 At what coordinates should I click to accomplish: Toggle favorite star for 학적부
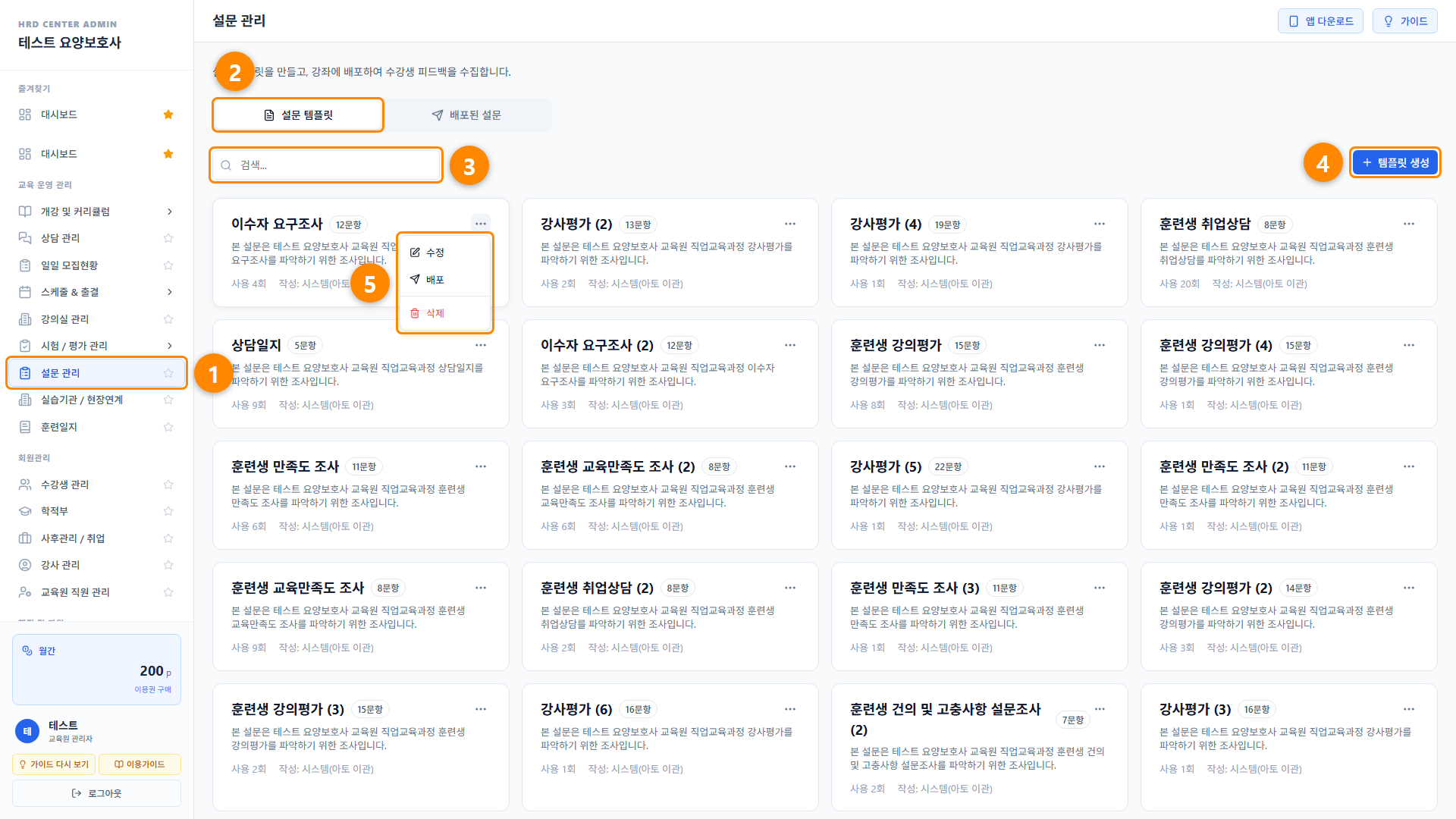[168, 511]
